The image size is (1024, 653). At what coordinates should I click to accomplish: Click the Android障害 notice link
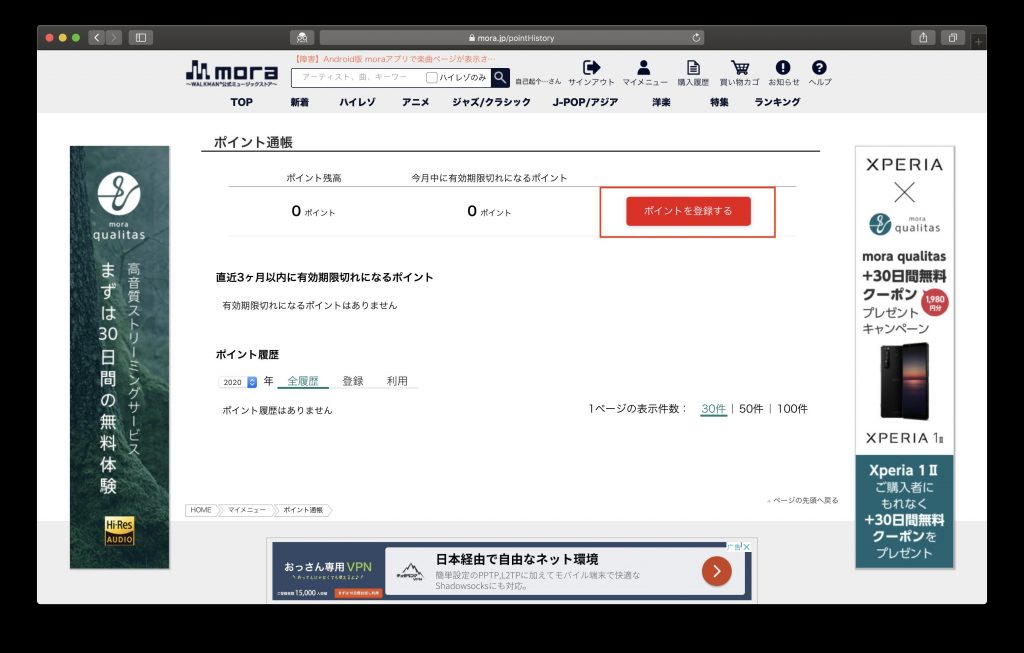pyautogui.click(x=394, y=59)
